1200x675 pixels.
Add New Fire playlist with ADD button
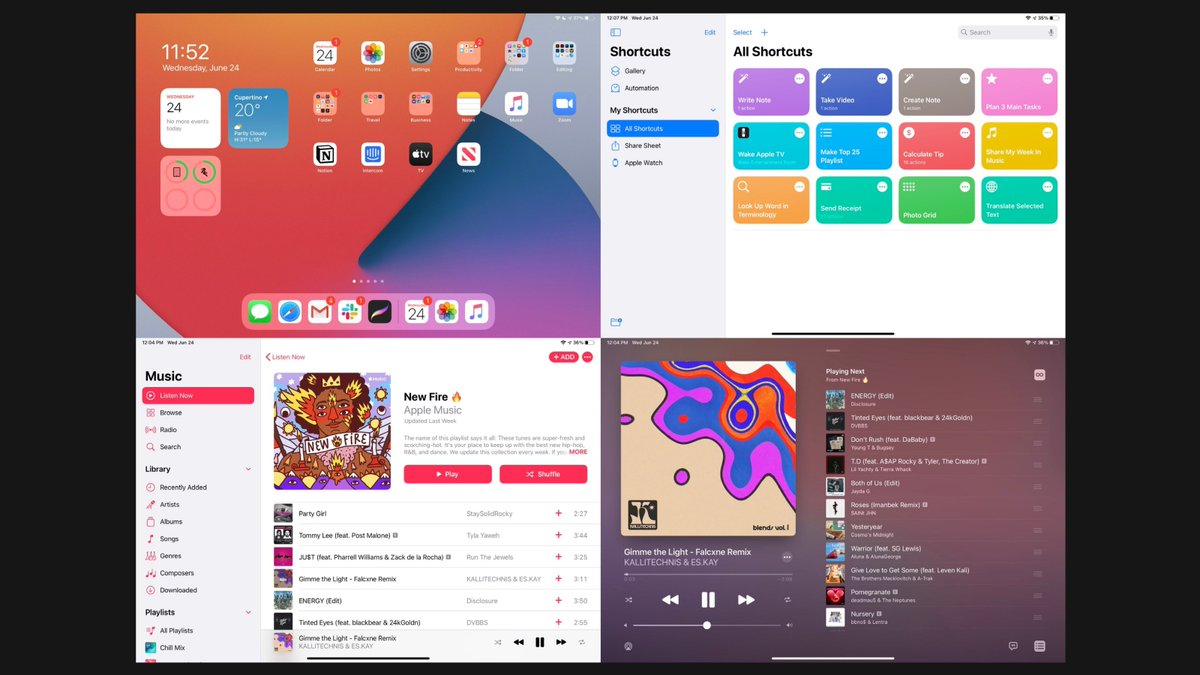(x=563, y=357)
